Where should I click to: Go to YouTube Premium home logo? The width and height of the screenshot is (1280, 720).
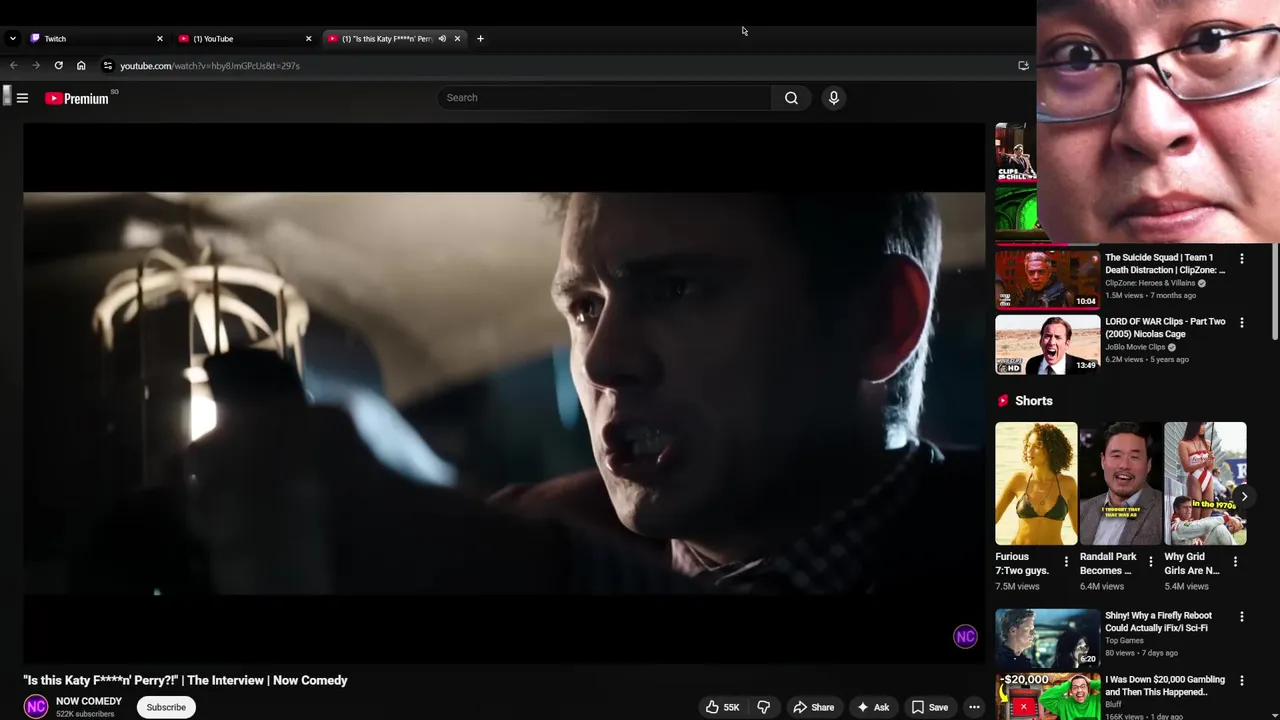coord(77,98)
